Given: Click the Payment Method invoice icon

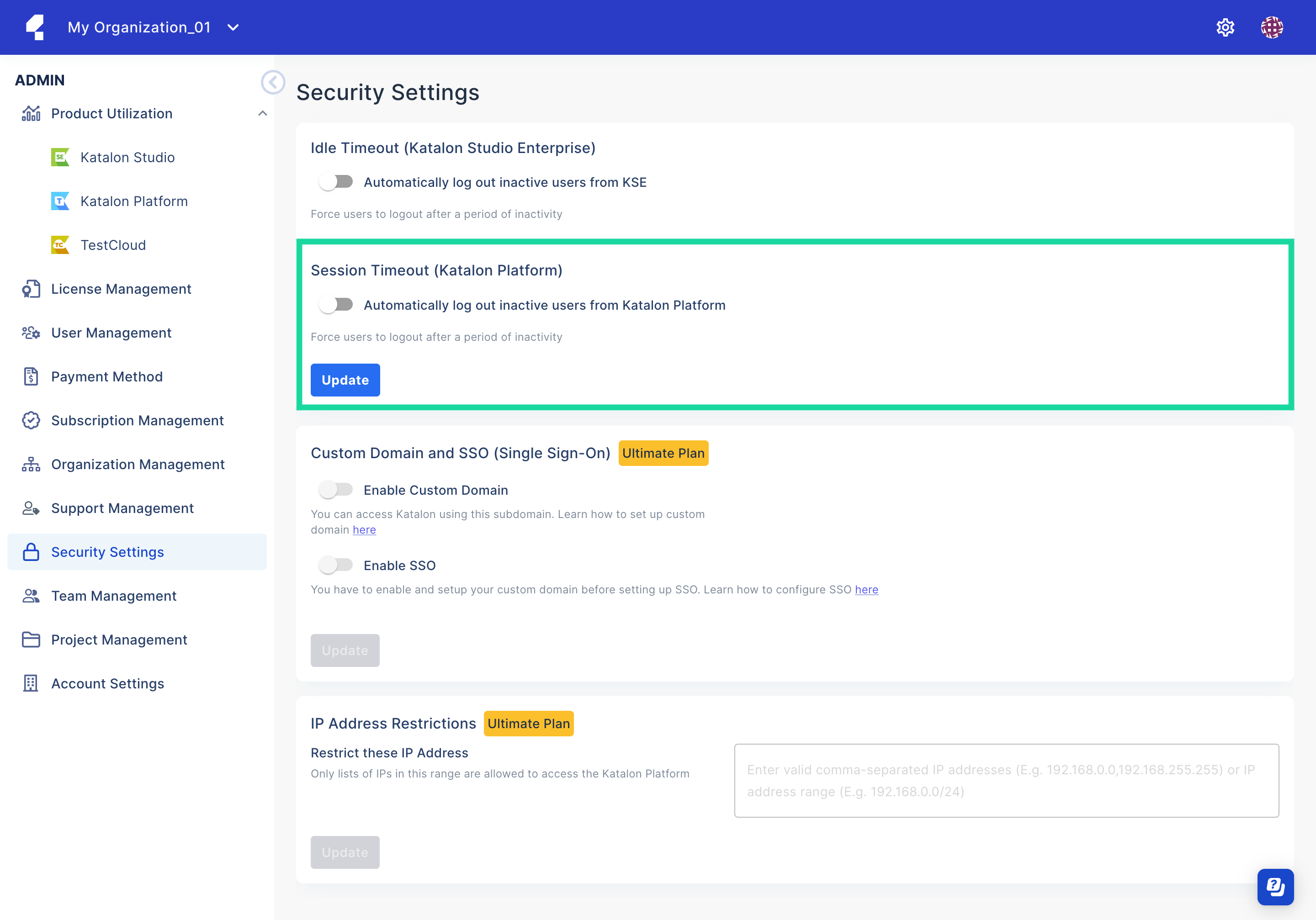Looking at the screenshot, I should tap(31, 376).
